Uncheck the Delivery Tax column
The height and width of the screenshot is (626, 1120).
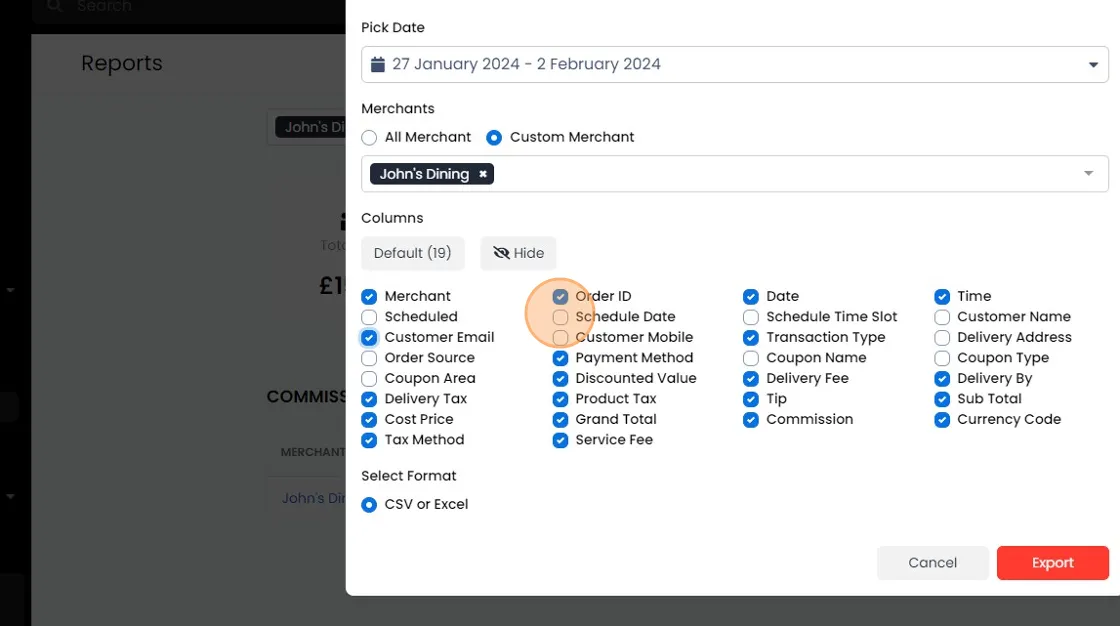tap(369, 399)
